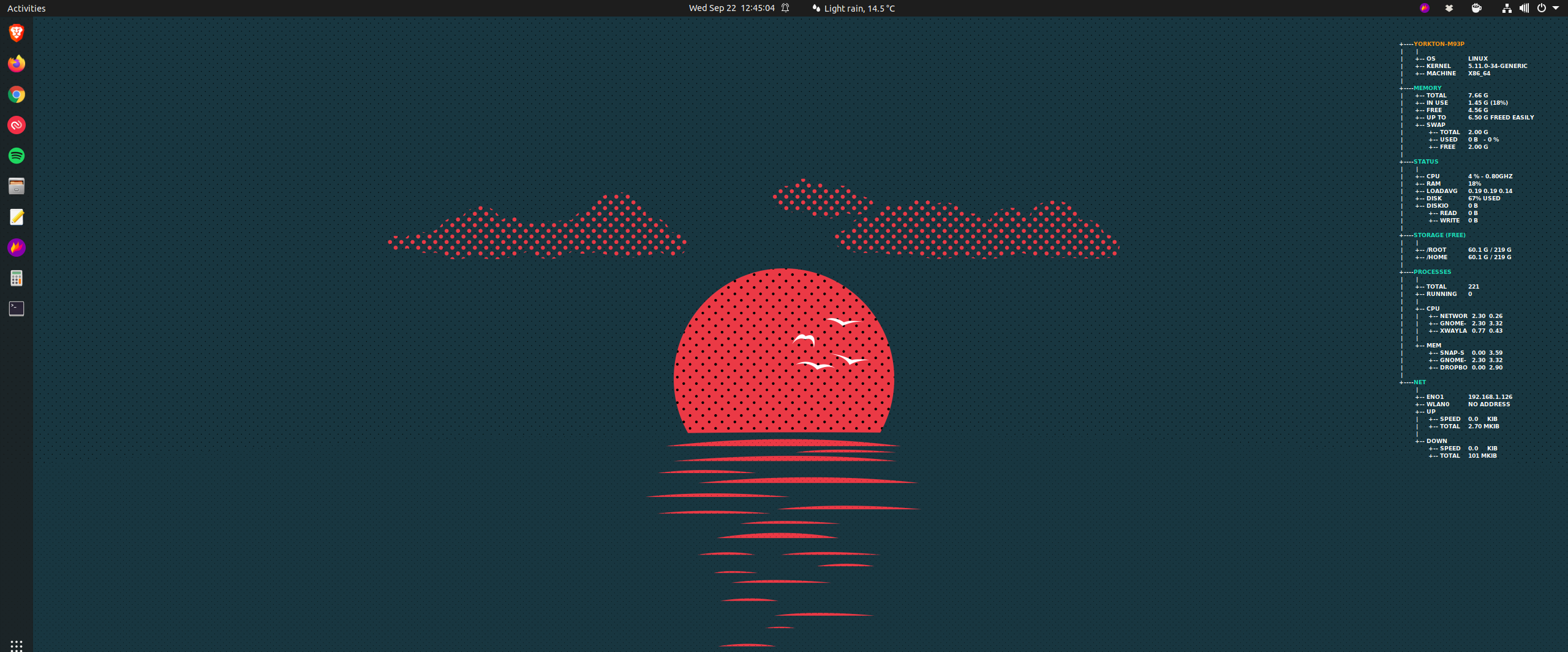Open the volume speaker indicator
This screenshot has width=1568, height=652.
[x=1524, y=8]
